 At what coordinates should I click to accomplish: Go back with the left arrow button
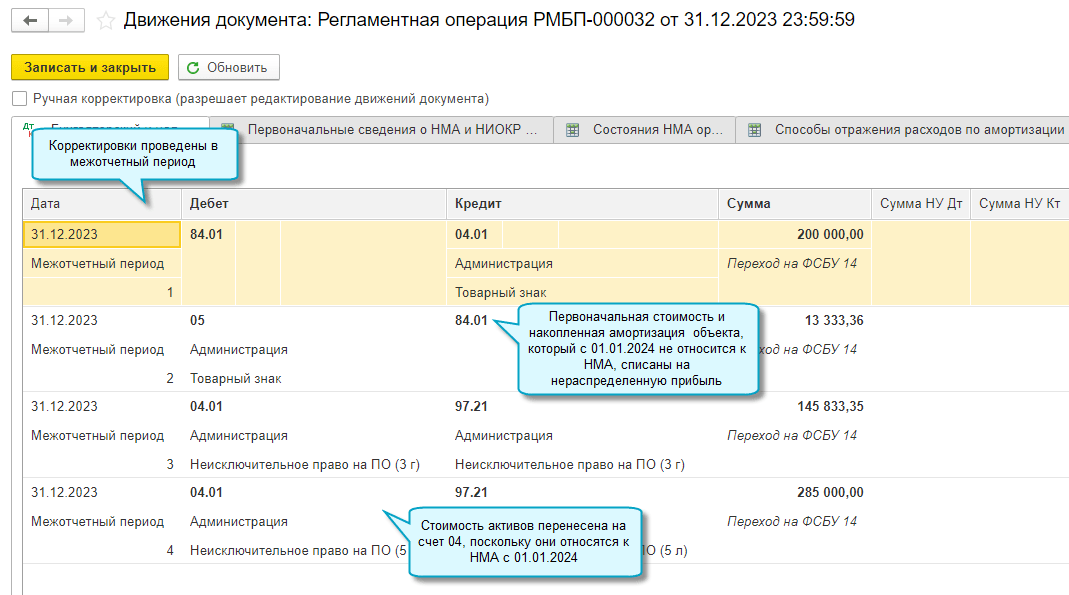point(30,20)
